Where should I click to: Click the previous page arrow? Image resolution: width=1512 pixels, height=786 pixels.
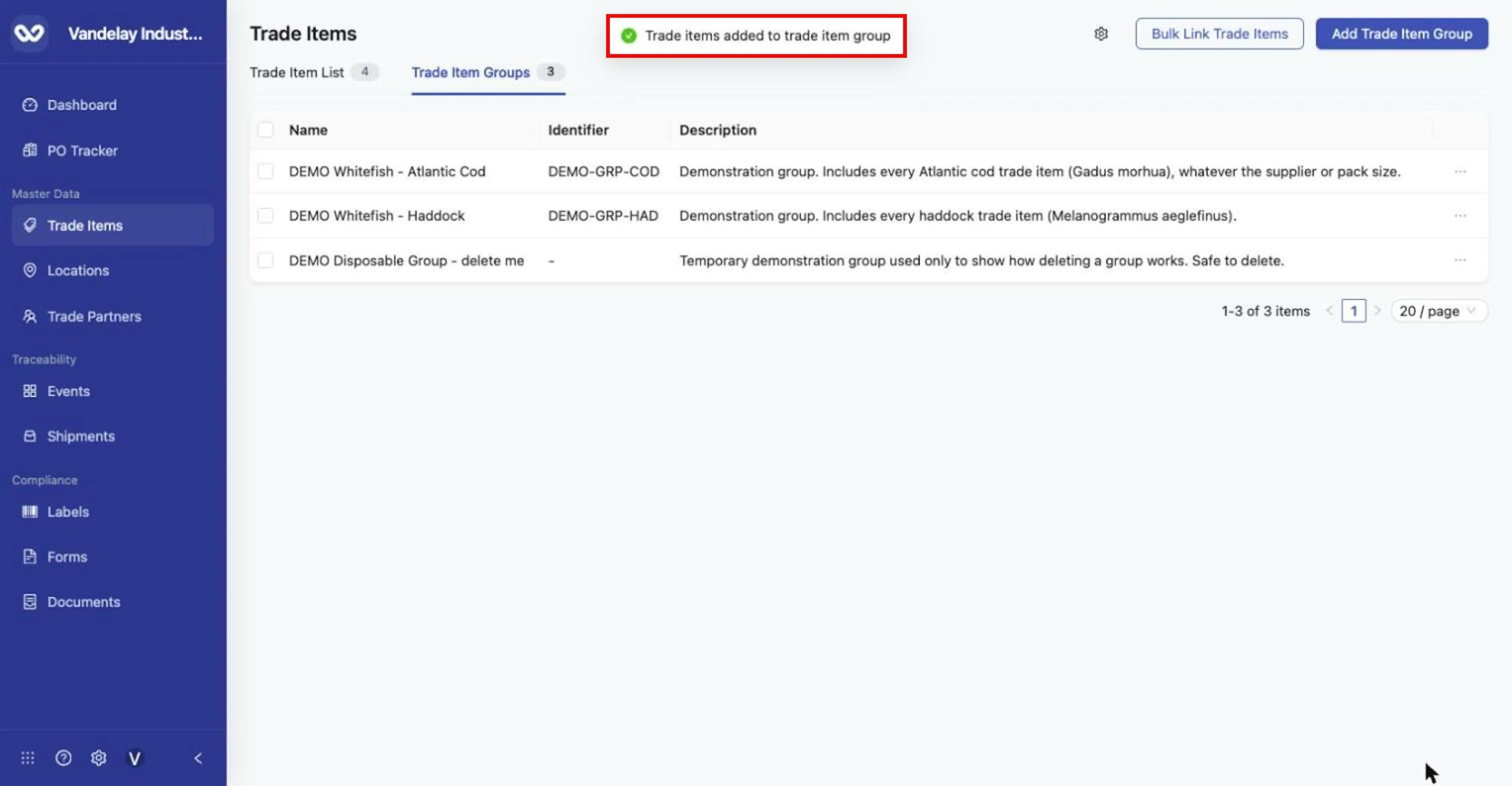(x=1329, y=311)
